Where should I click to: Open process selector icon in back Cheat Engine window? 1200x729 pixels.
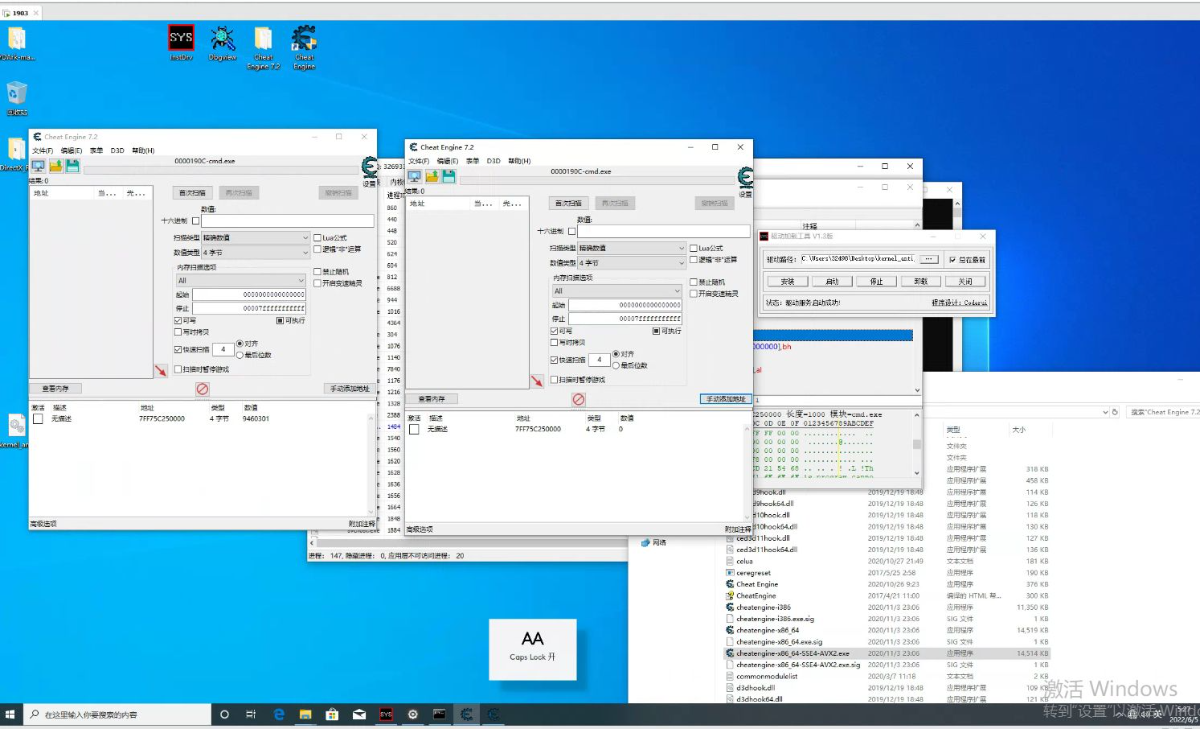[x=38, y=166]
